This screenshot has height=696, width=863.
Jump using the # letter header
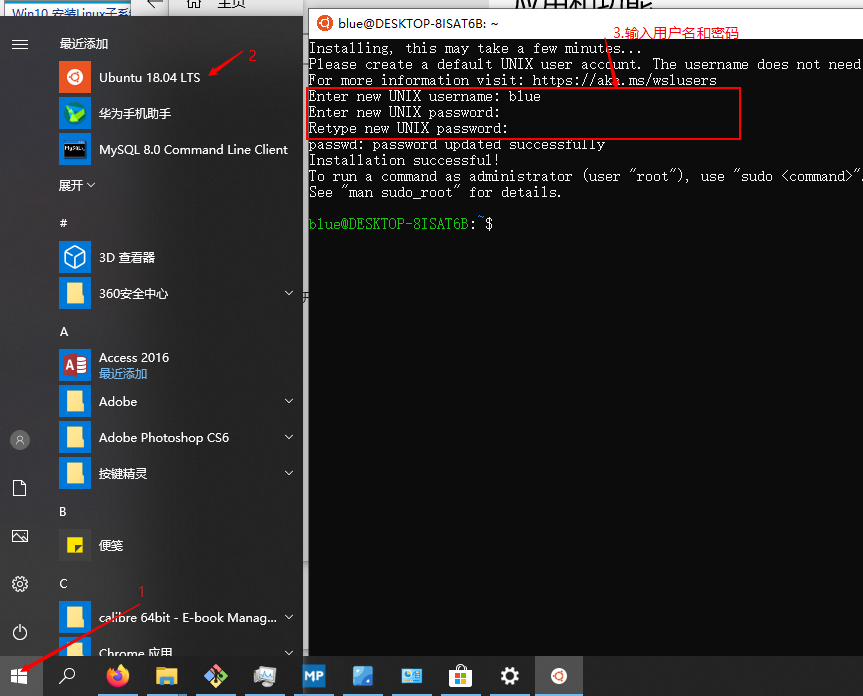tap(63, 223)
